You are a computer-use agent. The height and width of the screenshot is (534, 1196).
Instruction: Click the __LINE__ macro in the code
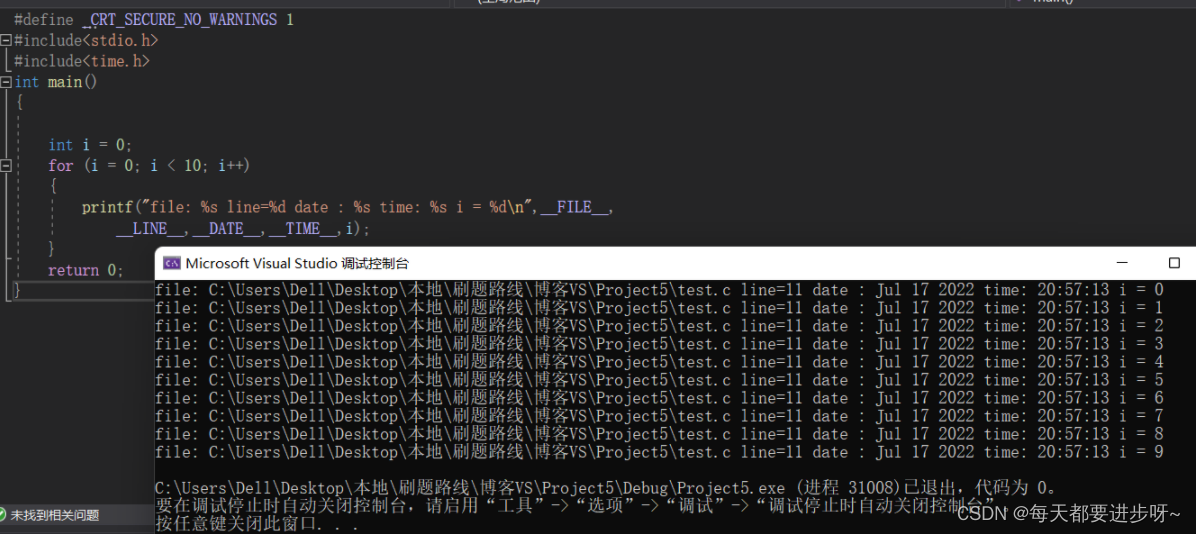click(150, 229)
